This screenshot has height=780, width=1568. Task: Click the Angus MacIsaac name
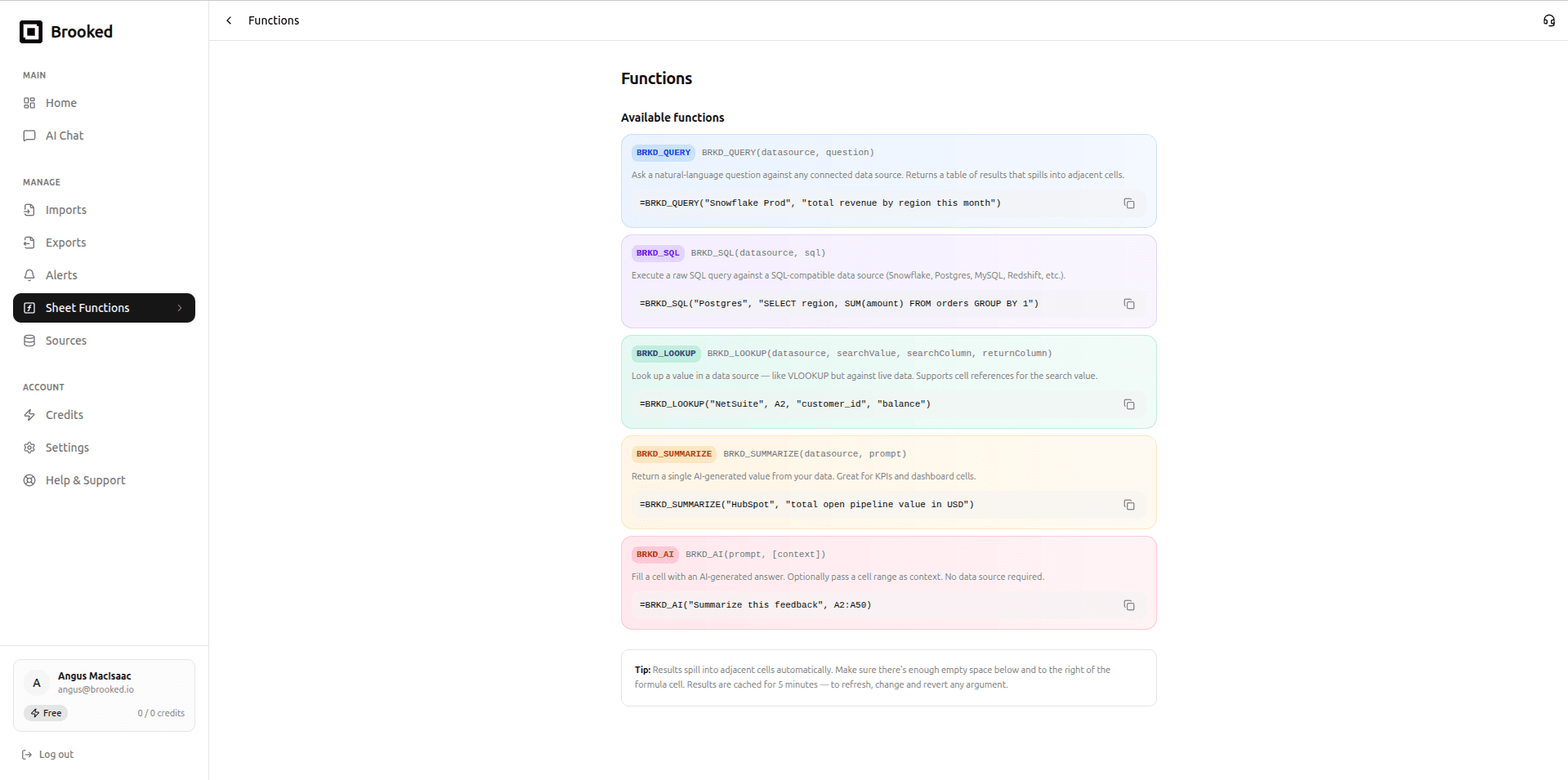coord(94,676)
